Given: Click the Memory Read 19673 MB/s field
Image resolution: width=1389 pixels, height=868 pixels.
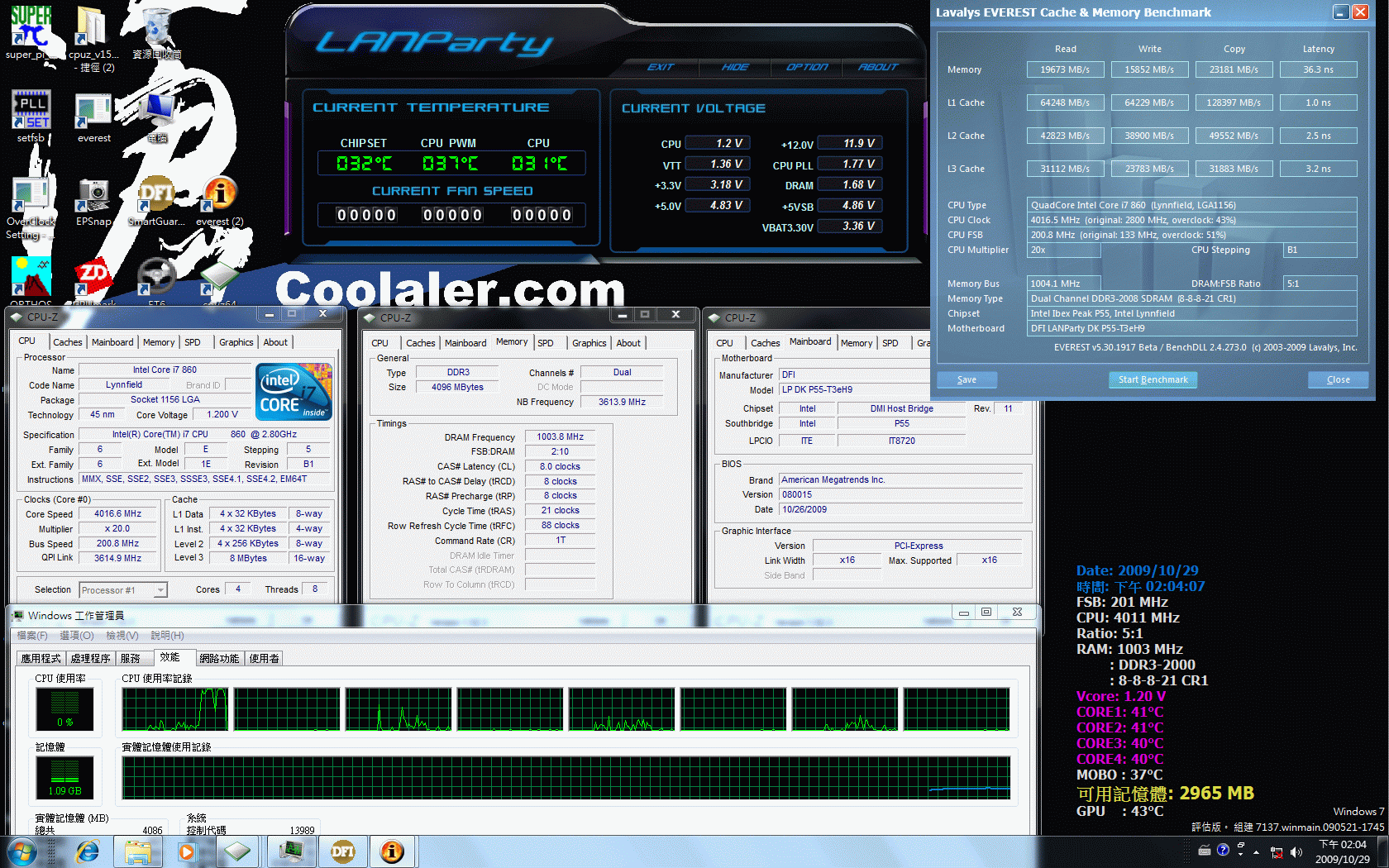Looking at the screenshot, I should click(x=1065, y=69).
